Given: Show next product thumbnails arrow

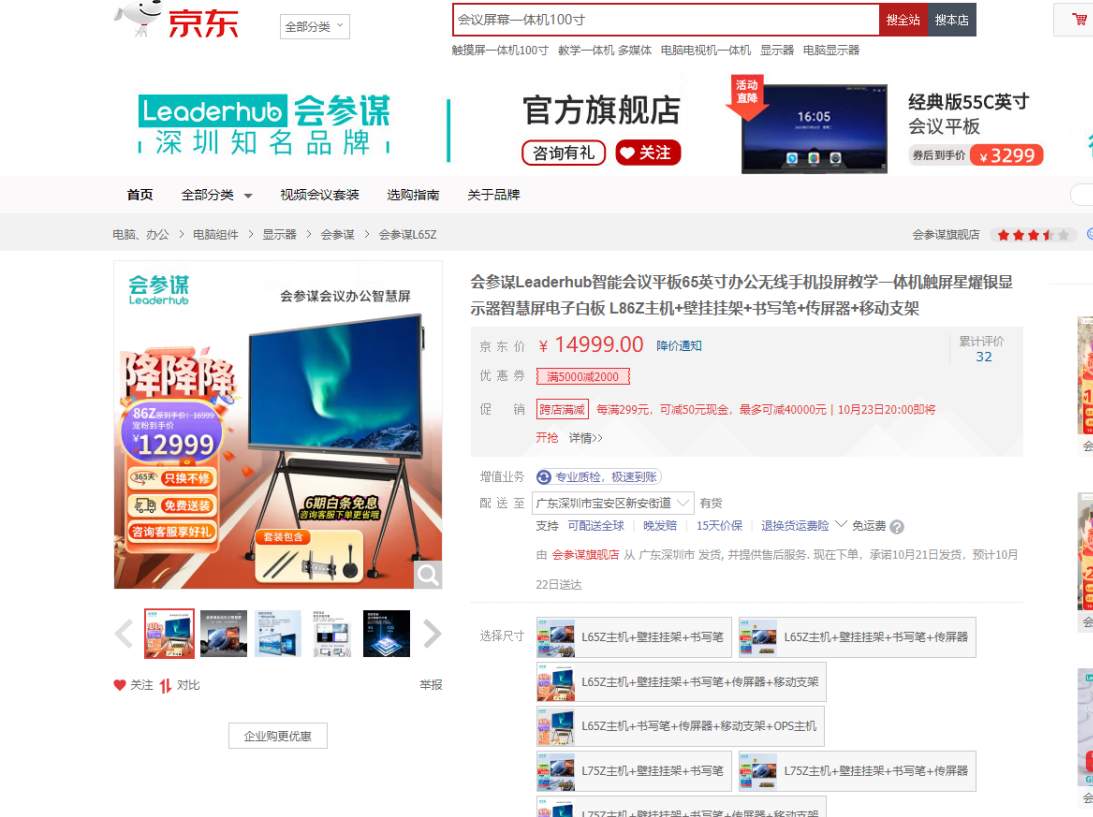Looking at the screenshot, I should (432, 634).
